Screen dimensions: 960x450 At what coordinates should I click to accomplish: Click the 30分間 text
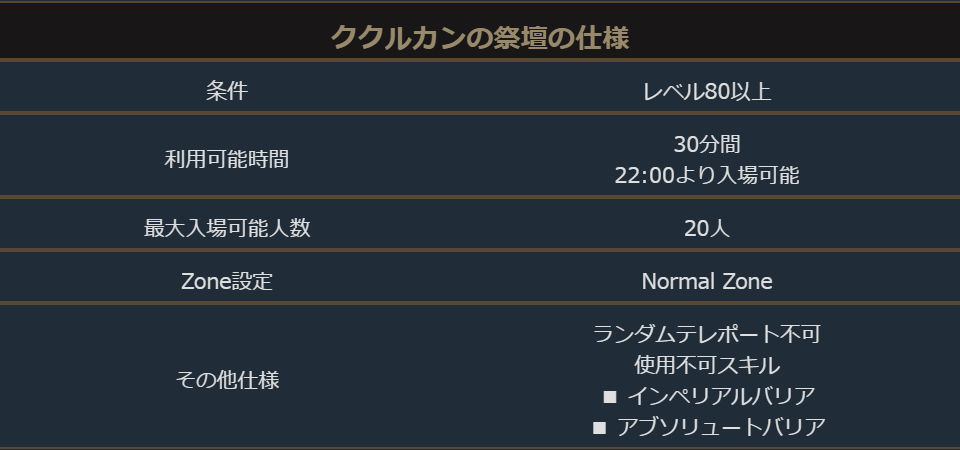pos(707,143)
